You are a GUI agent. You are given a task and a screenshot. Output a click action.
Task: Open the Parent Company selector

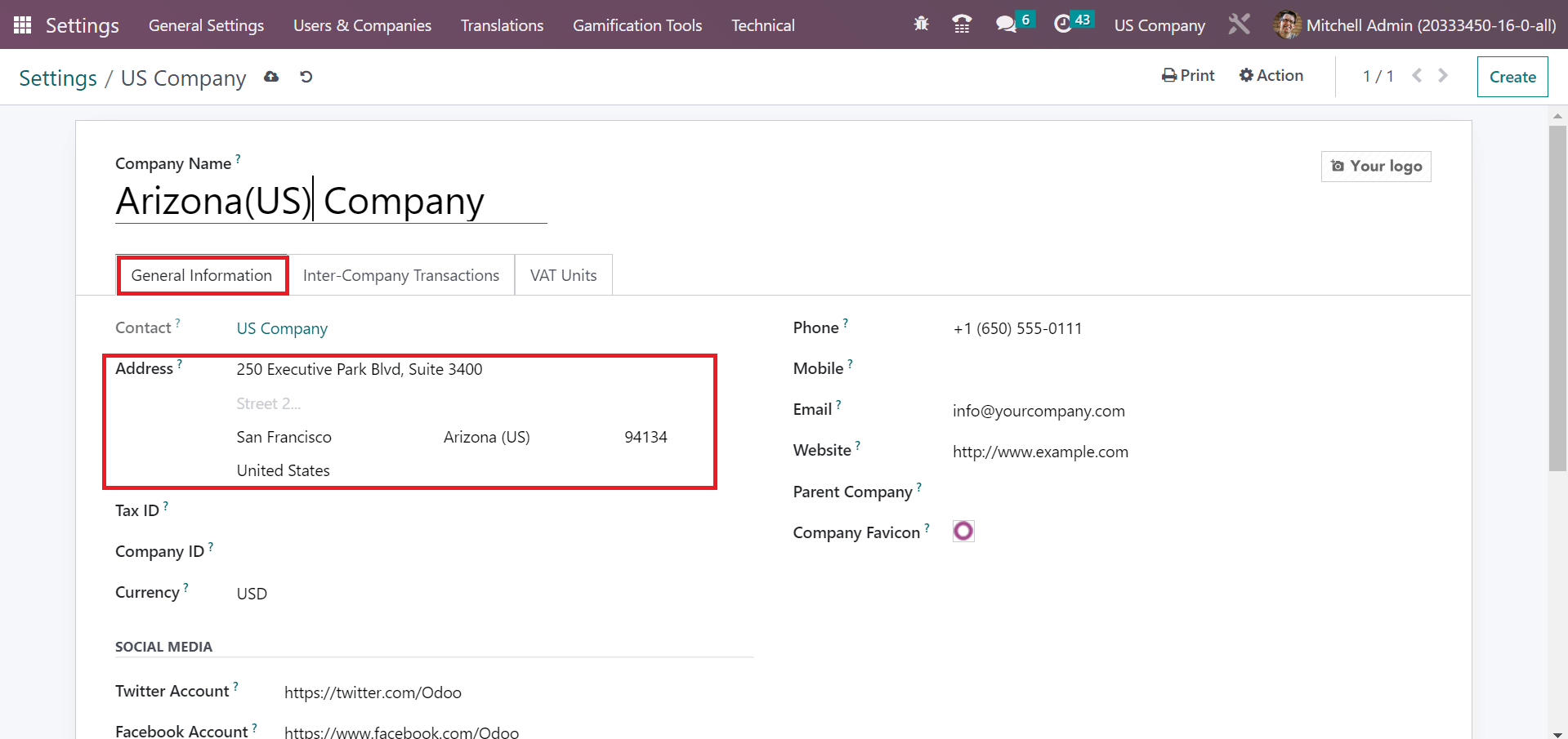1021,491
